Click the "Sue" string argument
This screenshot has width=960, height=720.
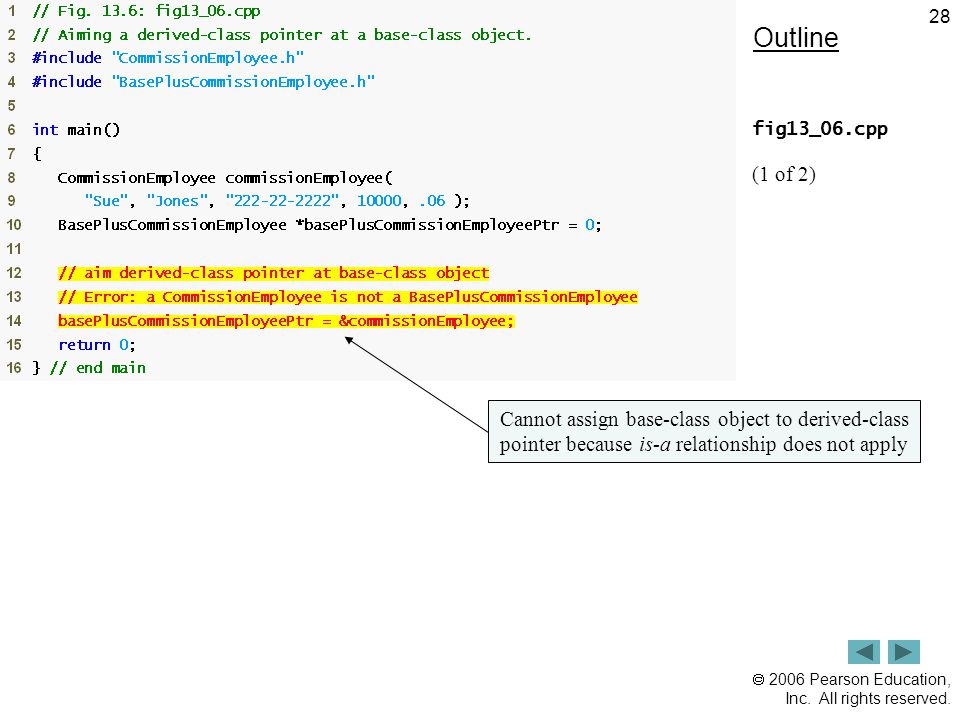[106, 201]
